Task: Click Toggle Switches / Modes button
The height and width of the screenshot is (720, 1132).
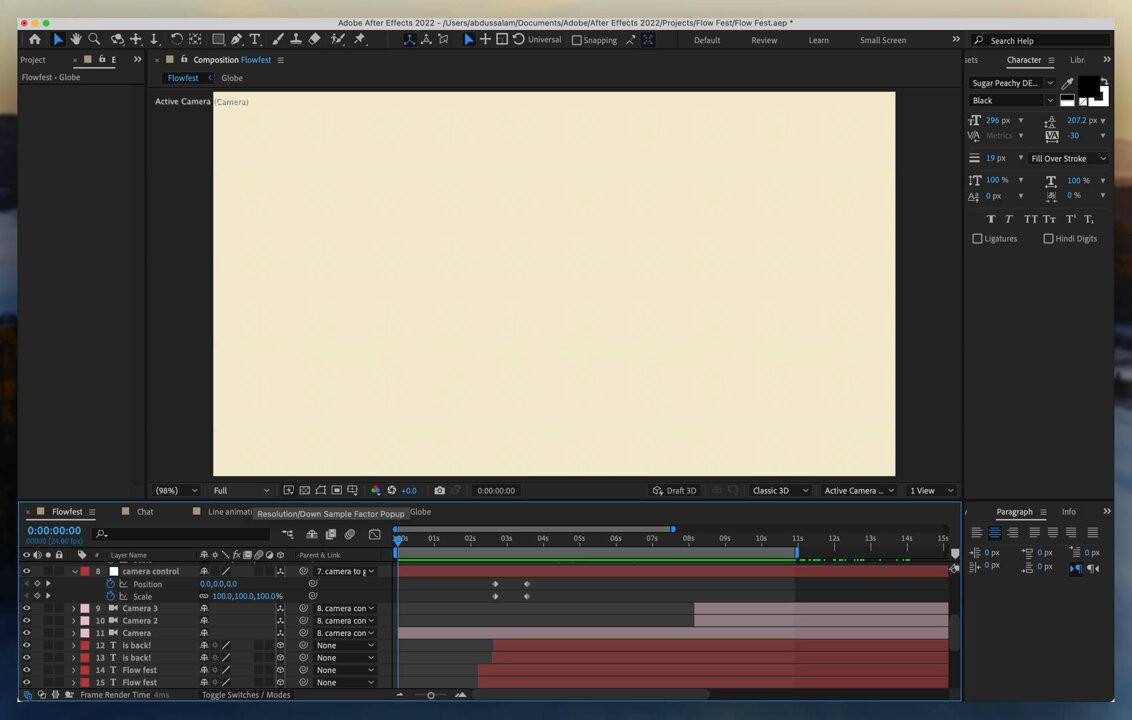Action: [x=246, y=695]
